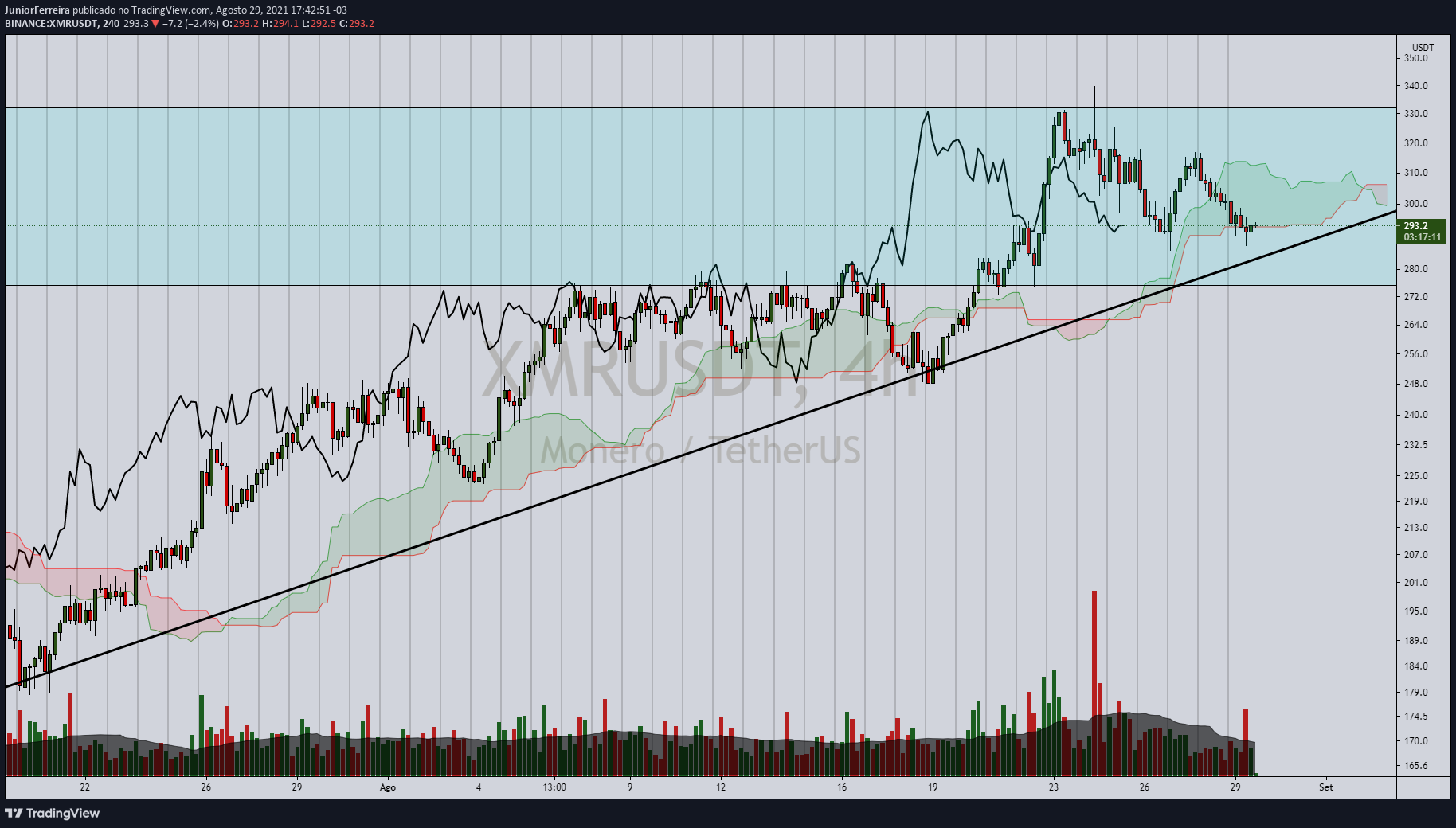Click the date label 16 on time axis
This screenshot has height=828, width=1456.
[842, 787]
